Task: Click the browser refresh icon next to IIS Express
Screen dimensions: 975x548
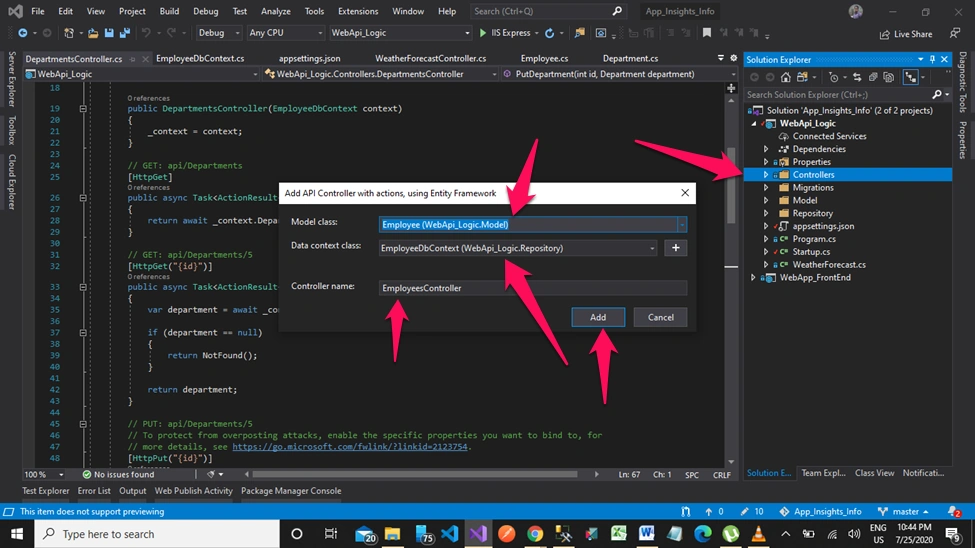Action: (550, 33)
